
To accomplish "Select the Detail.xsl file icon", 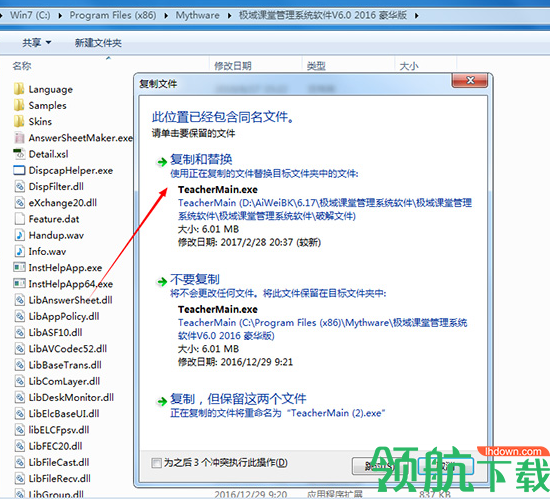I will 19,154.
